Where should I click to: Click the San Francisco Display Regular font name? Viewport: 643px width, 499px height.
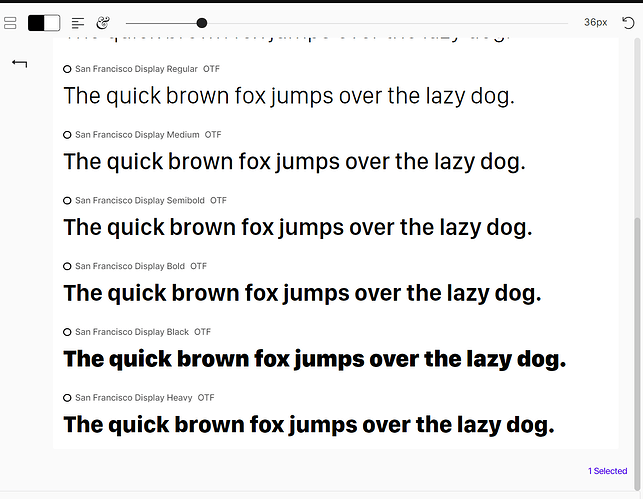tap(136, 69)
